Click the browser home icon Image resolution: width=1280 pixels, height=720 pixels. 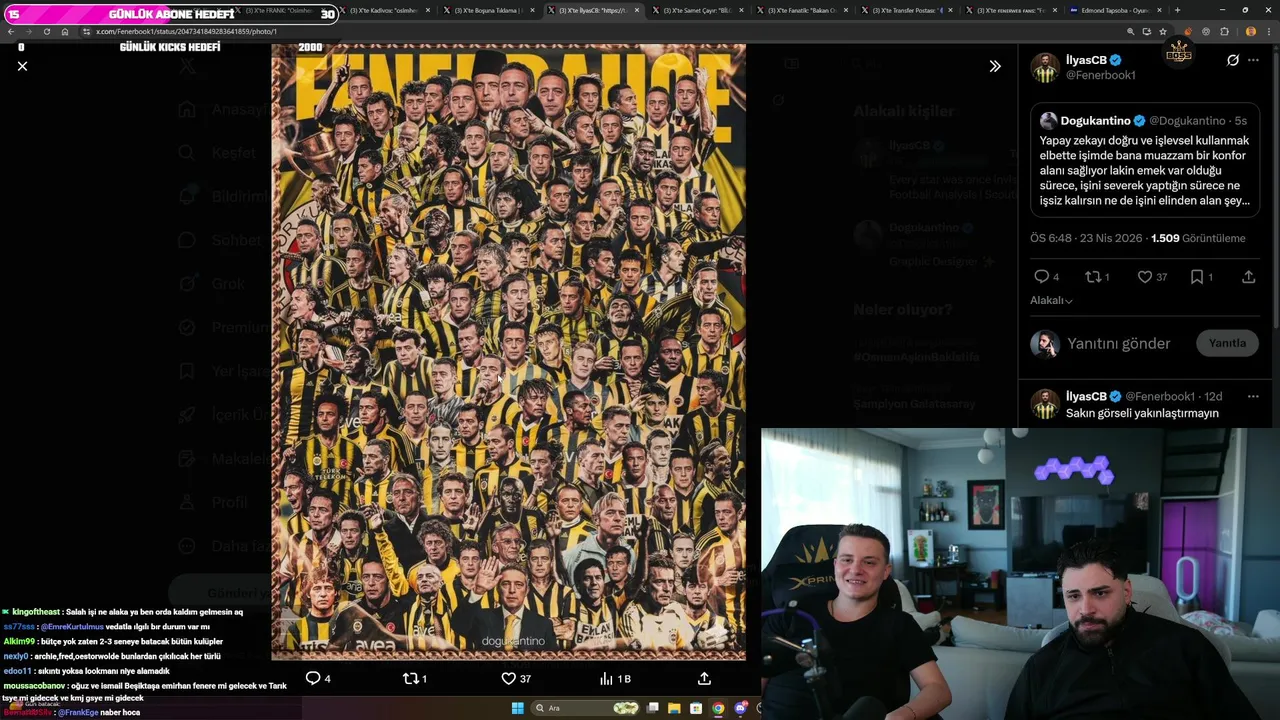coord(65,31)
